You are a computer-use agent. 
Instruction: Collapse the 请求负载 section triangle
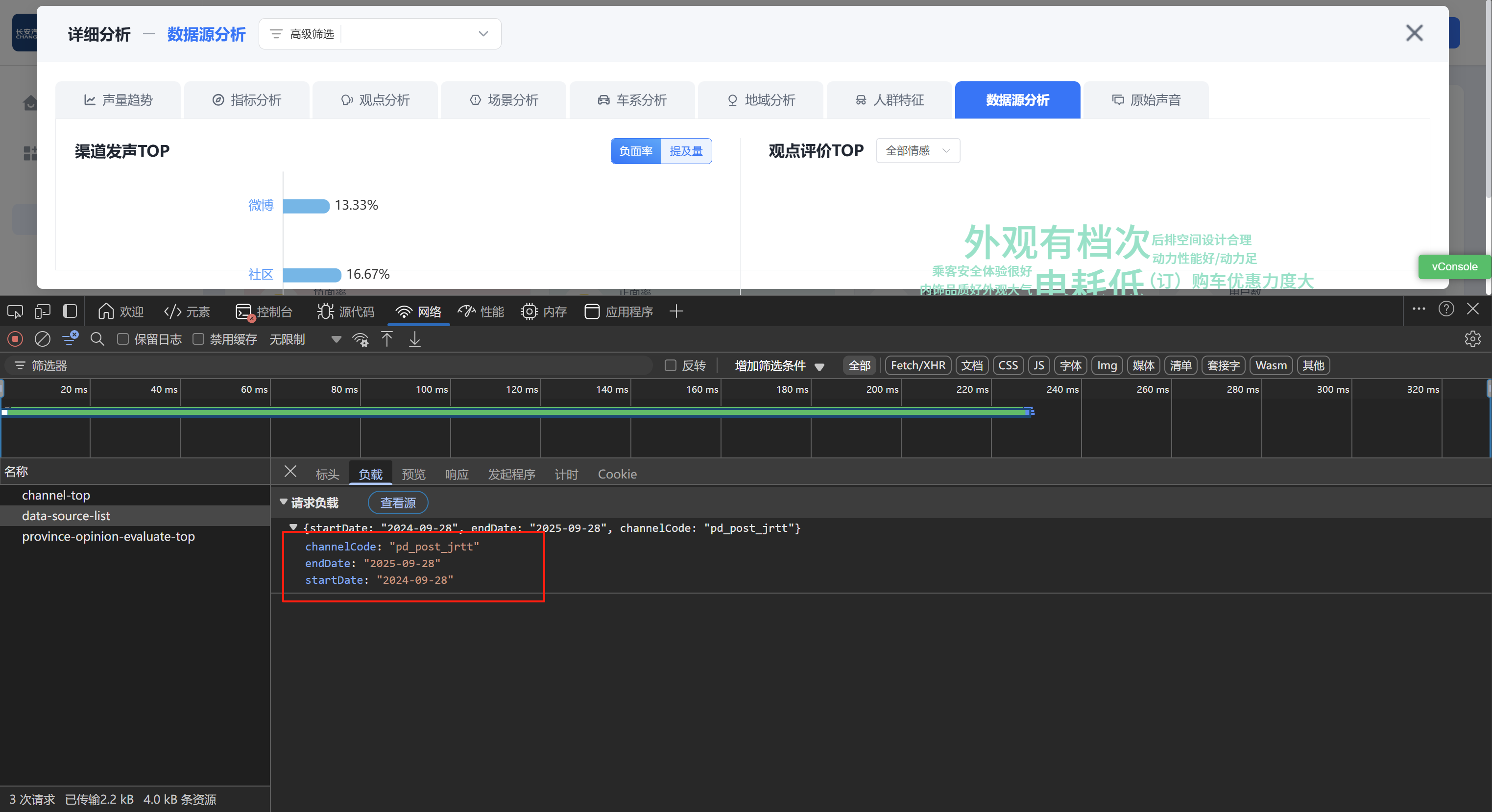coord(283,502)
